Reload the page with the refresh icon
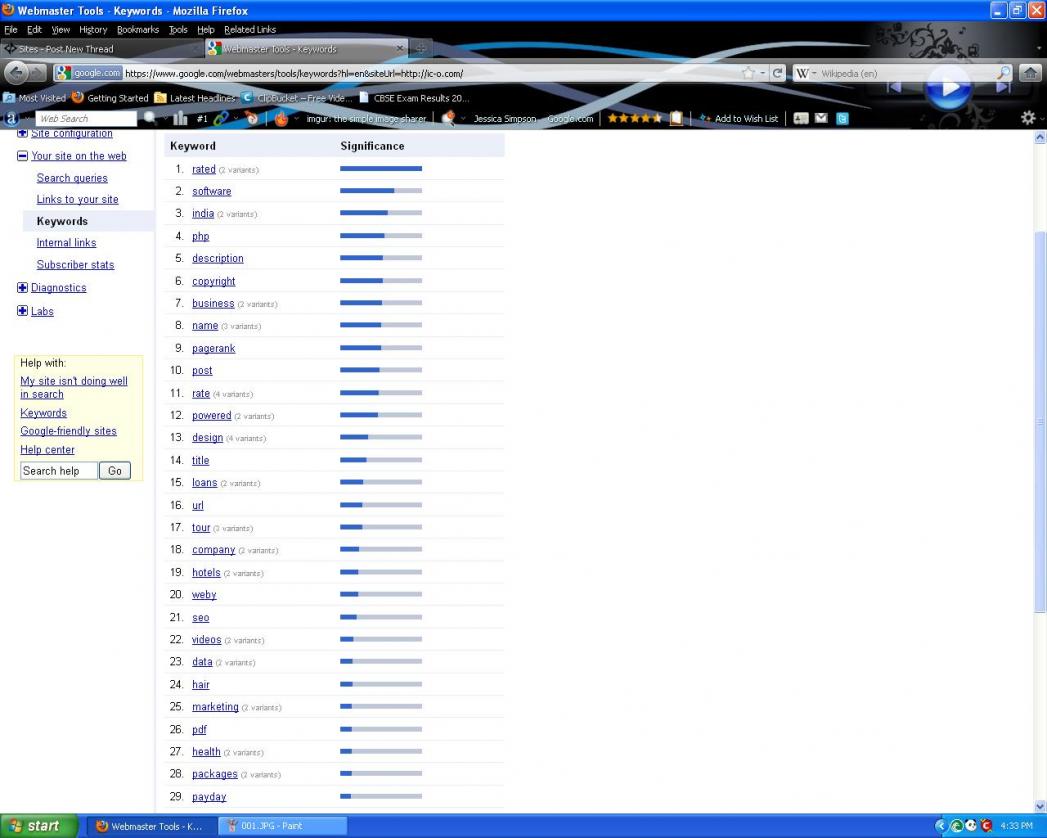 pyautogui.click(x=777, y=73)
